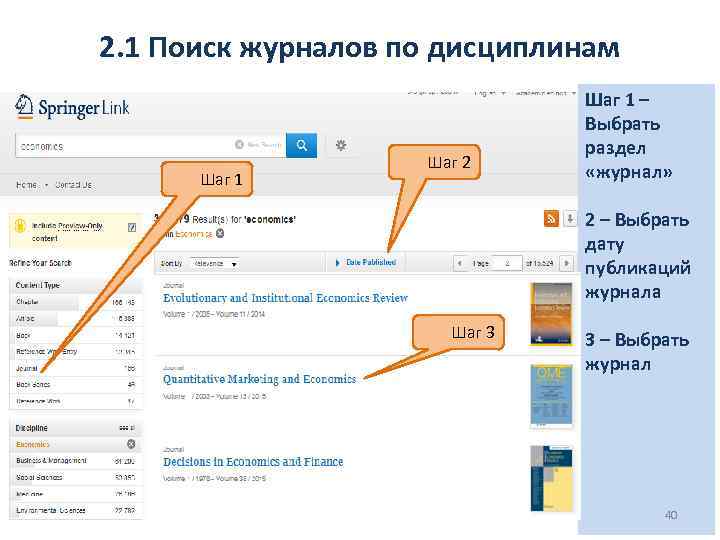Open Quantitative Marketing and Economics journal

click(259, 379)
